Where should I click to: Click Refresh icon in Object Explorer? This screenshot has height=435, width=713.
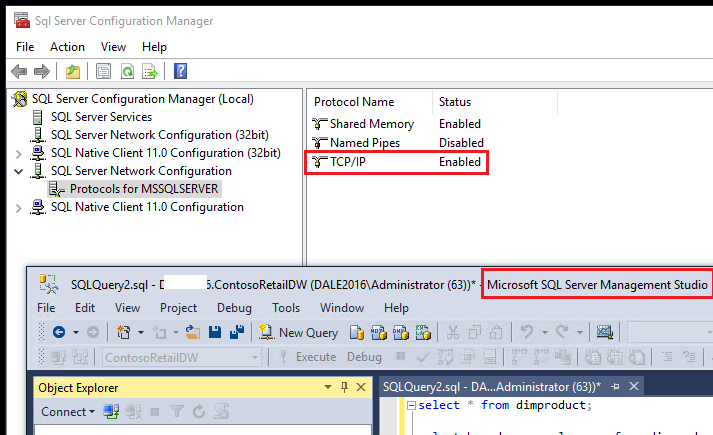coord(199,412)
